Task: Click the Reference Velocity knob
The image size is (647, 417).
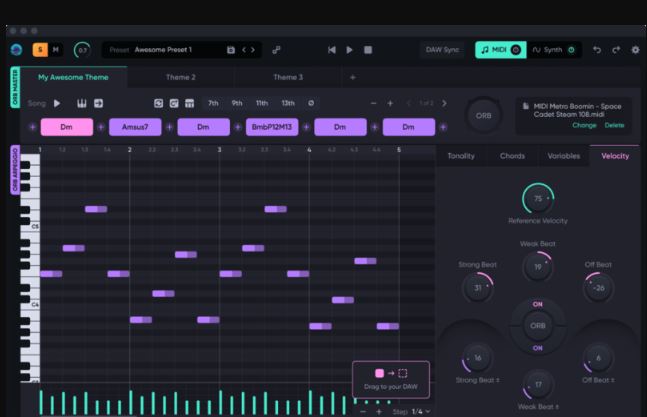Action: click(x=538, y=199)
